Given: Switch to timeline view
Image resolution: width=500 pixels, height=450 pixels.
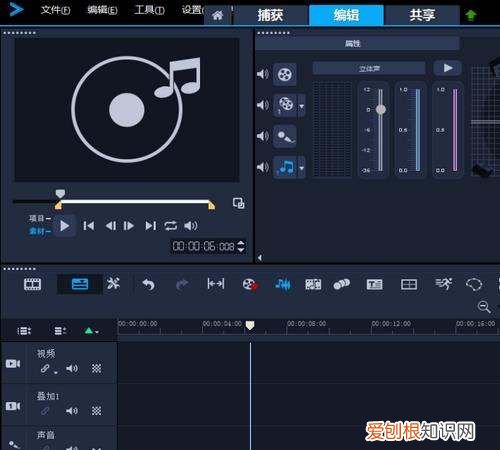Looking at the screenshot, I should [80, 284].
